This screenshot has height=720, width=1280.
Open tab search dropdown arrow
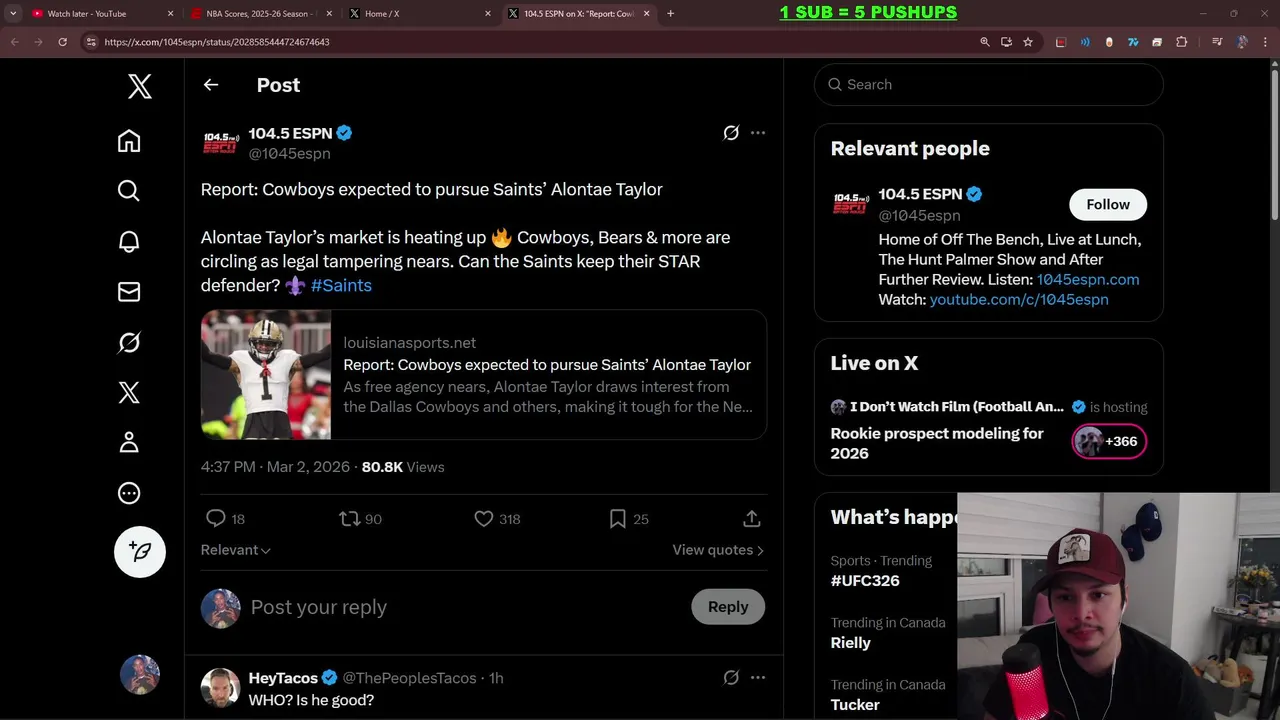pos(13,13)
